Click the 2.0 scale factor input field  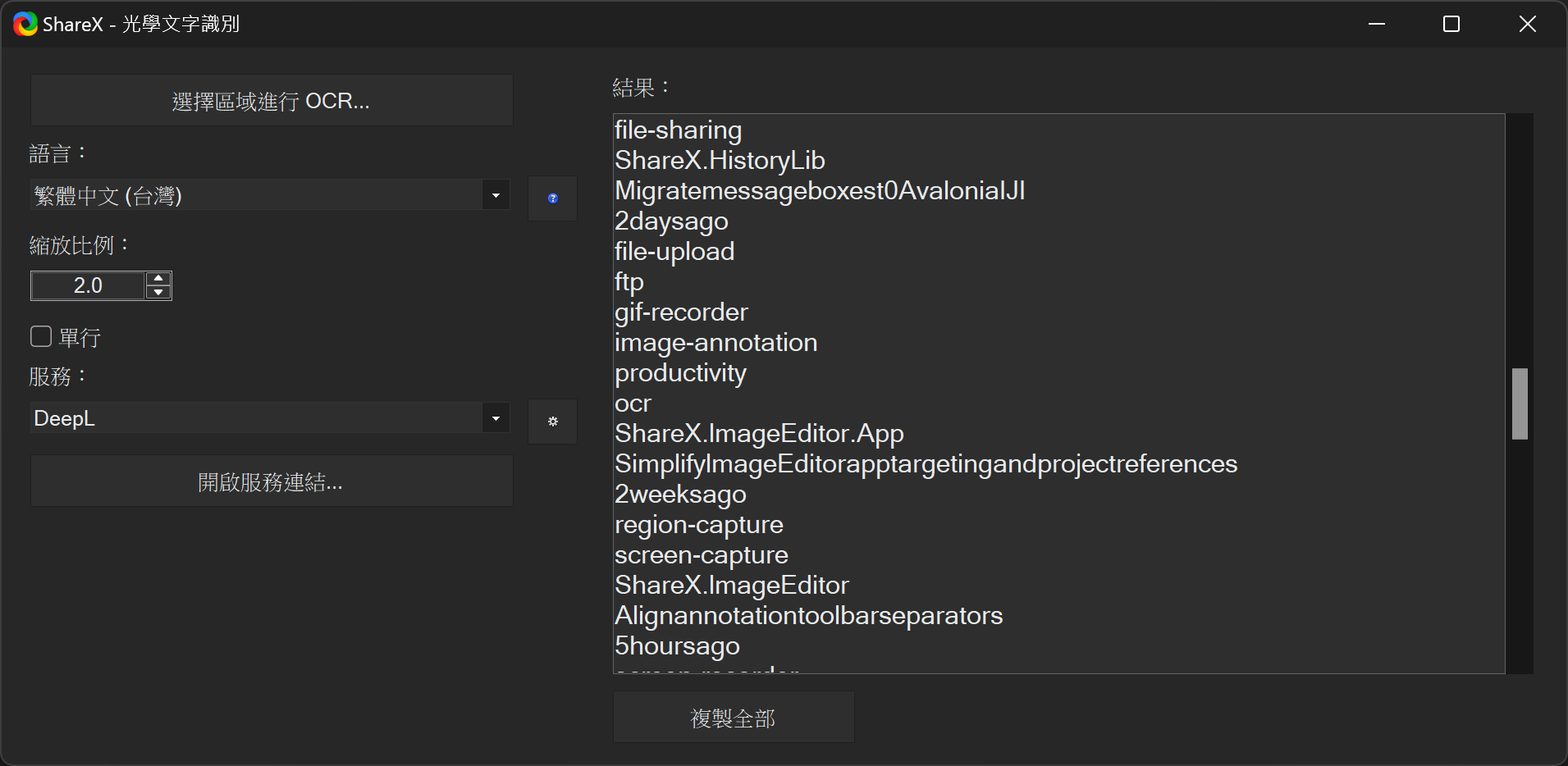click(88, 285)
